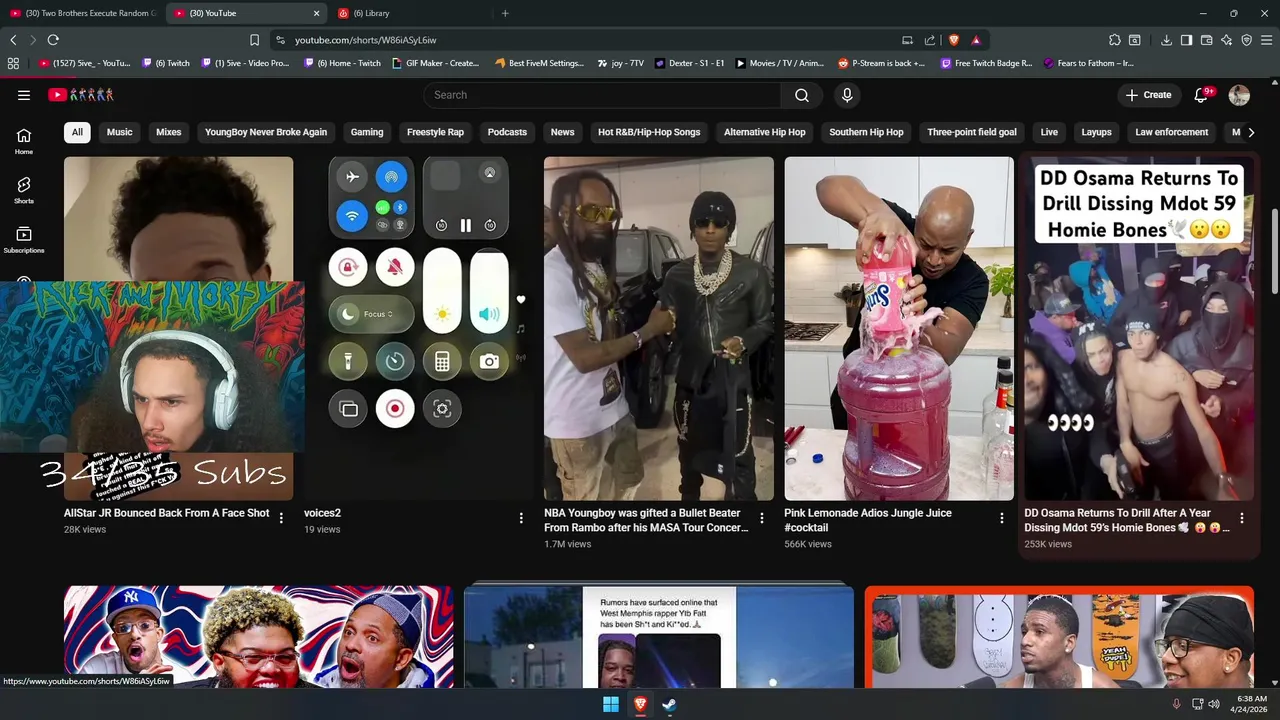Open Home in YouTube sidebar
Image resolution: width=1280 pixels, height=720 pixels.
tap(24, 141)
